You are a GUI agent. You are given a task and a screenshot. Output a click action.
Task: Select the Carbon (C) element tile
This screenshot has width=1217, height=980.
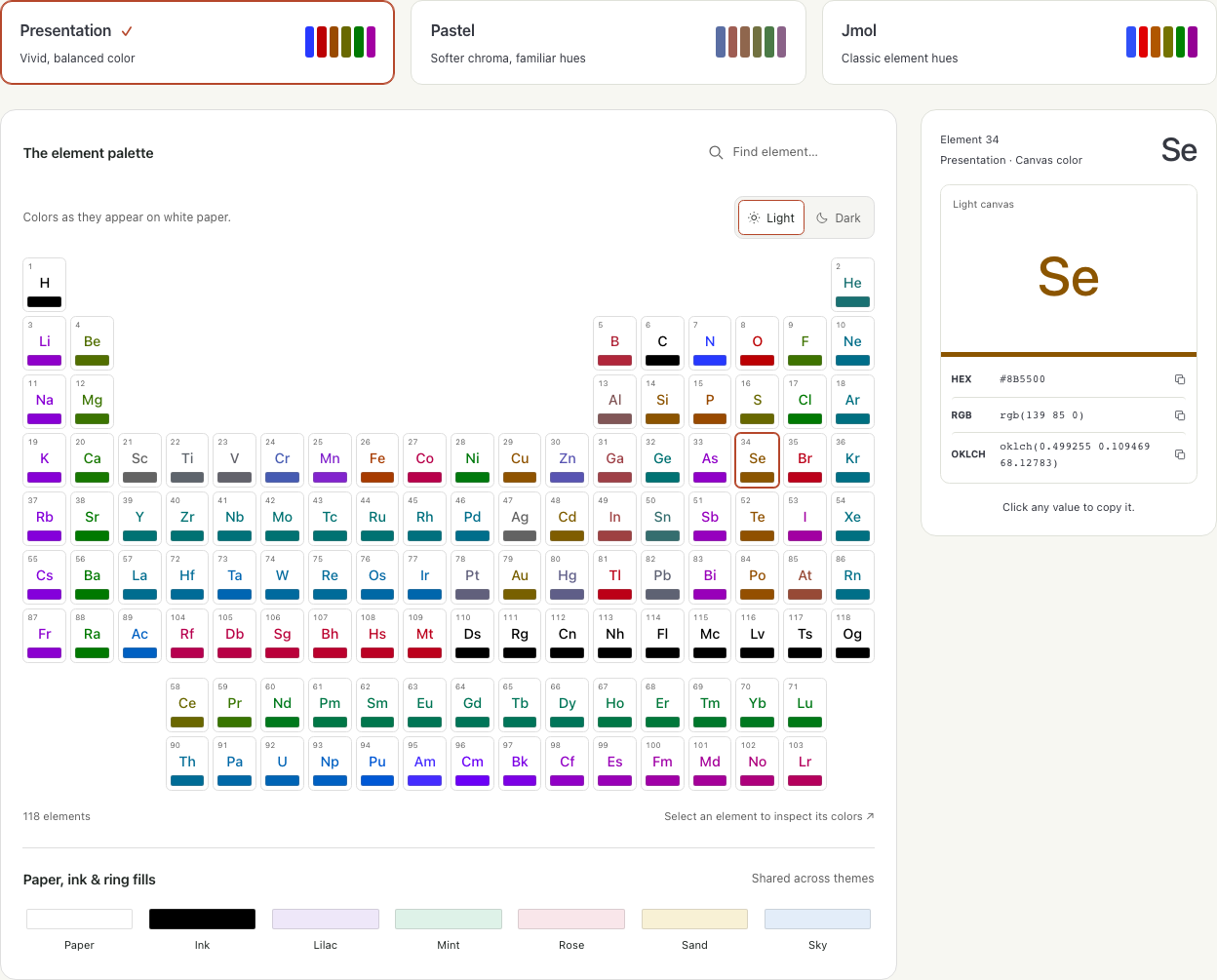point(662,342)
